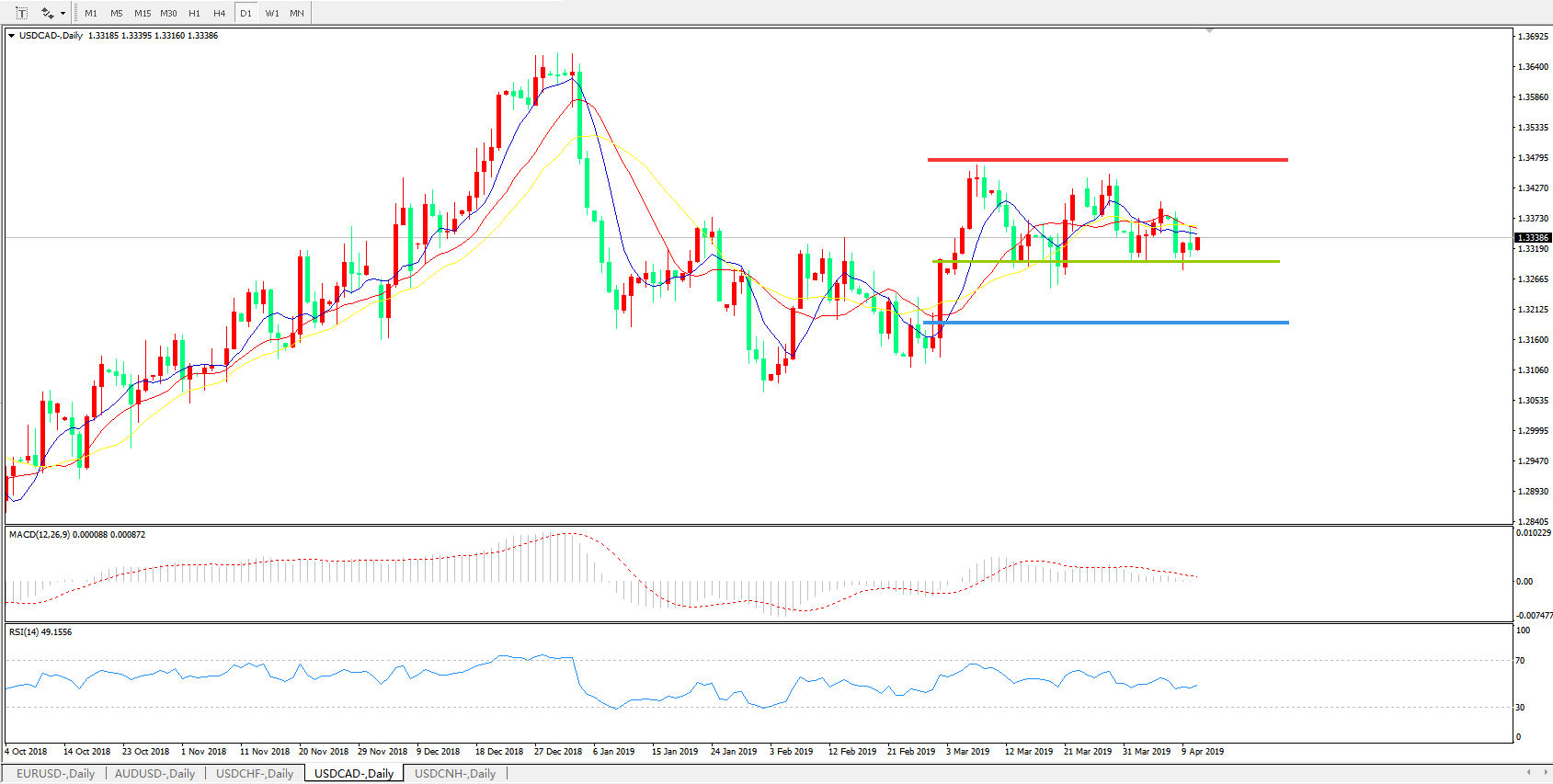1553x784 pixels.
Task: Go to the USDCNH-,Daily chart tab
Action: pyautogui.click(x=455, y=774)
